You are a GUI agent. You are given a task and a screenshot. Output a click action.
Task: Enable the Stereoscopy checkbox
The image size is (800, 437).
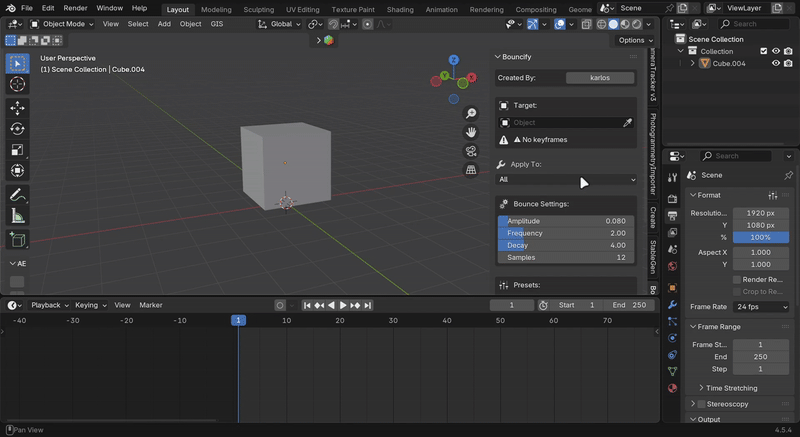(702, 404)
